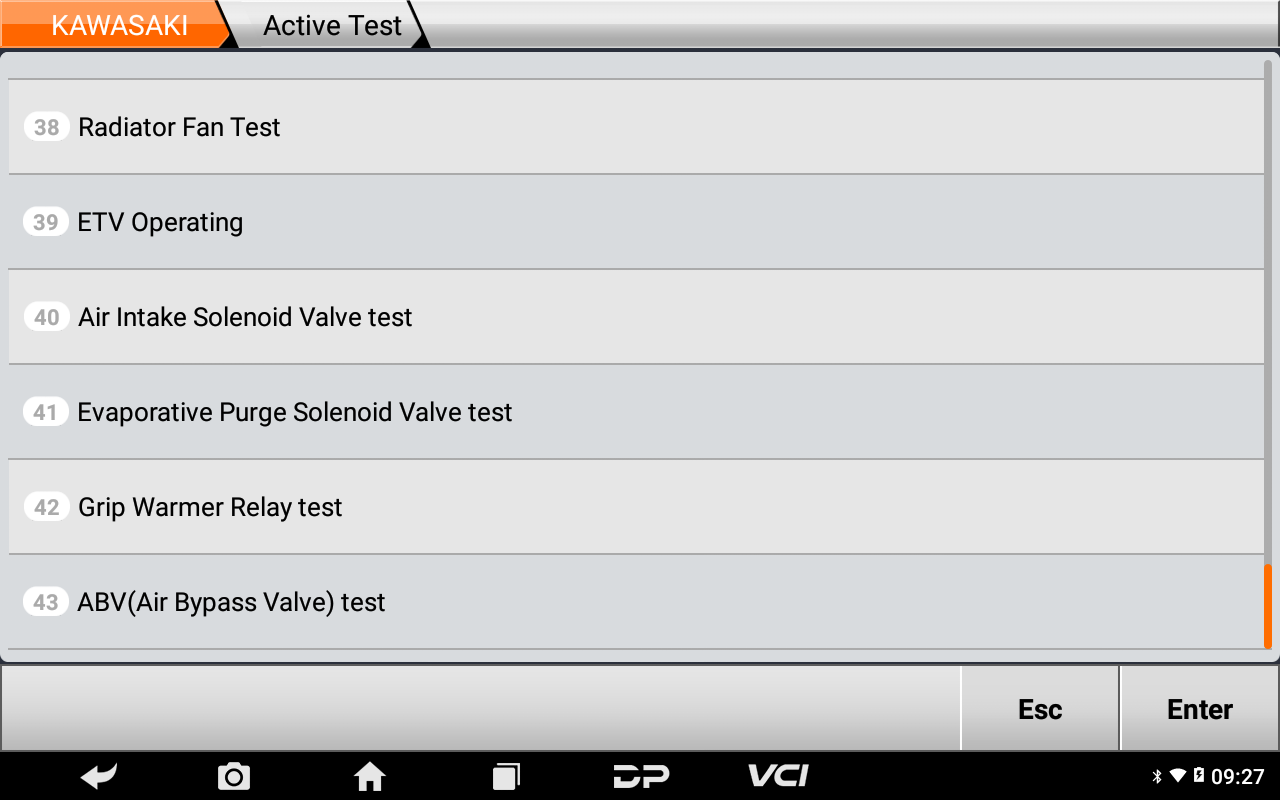
Task: Tap the Bluetooth status icon
Action: pyautogui.click(x=1157, y=776)
